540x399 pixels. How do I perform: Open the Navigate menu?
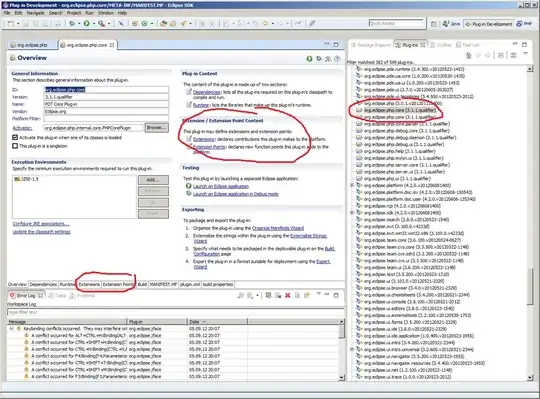click(x=35, y=13)
